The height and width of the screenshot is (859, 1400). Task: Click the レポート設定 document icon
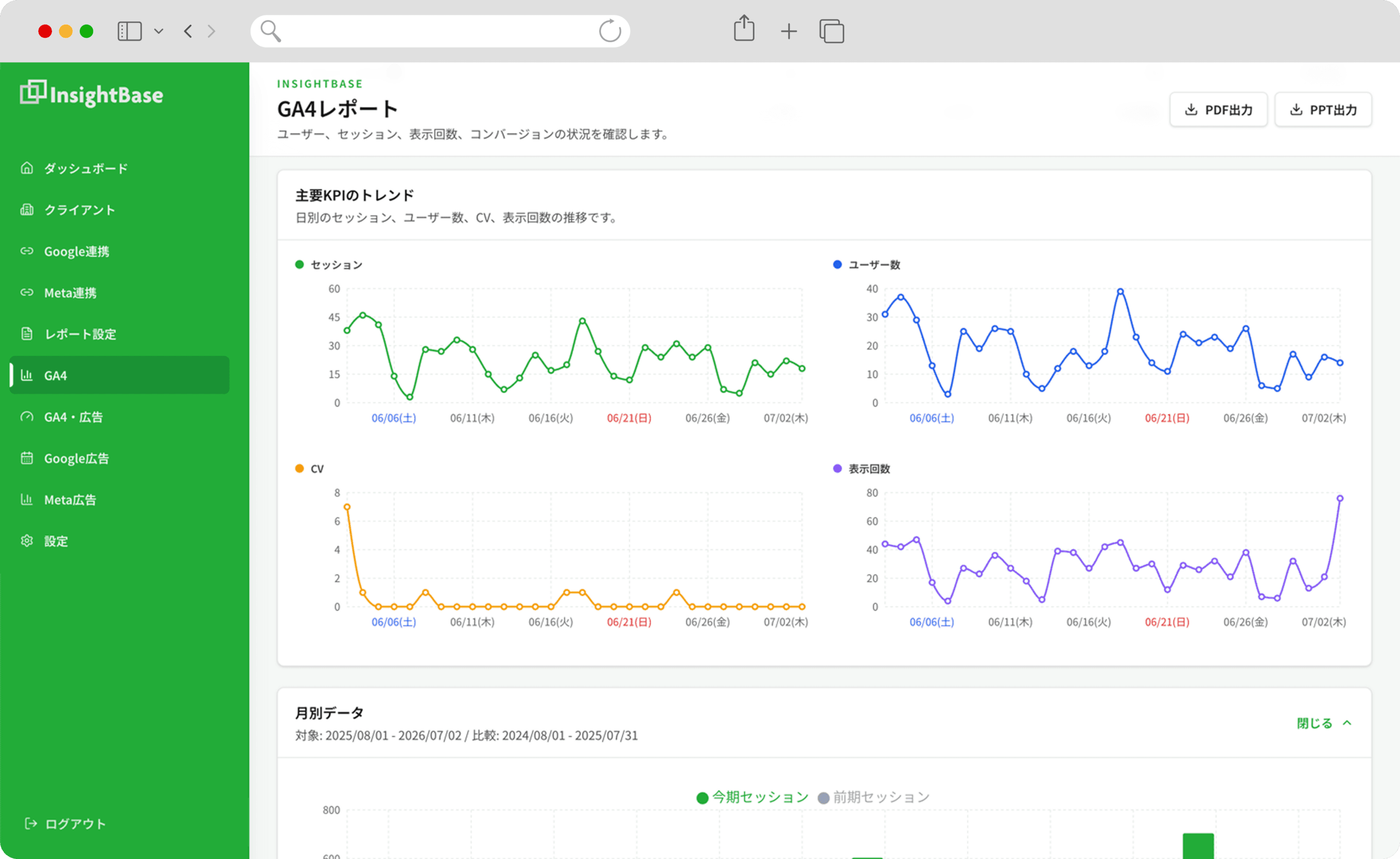click(27, 334)
